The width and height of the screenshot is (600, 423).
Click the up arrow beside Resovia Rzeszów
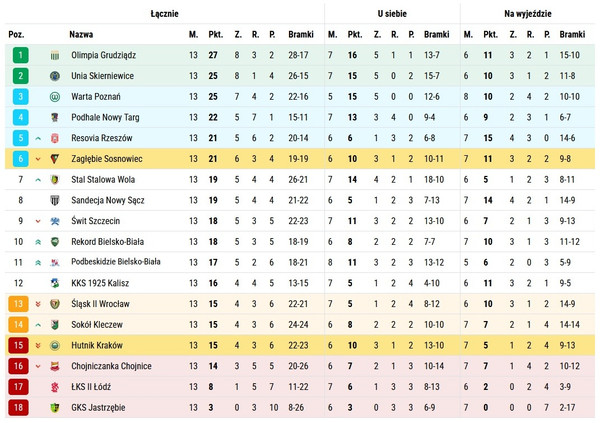(38, 139)
